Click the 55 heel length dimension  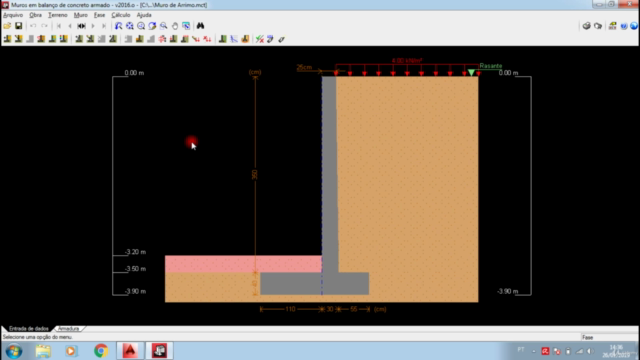[353, 309]
